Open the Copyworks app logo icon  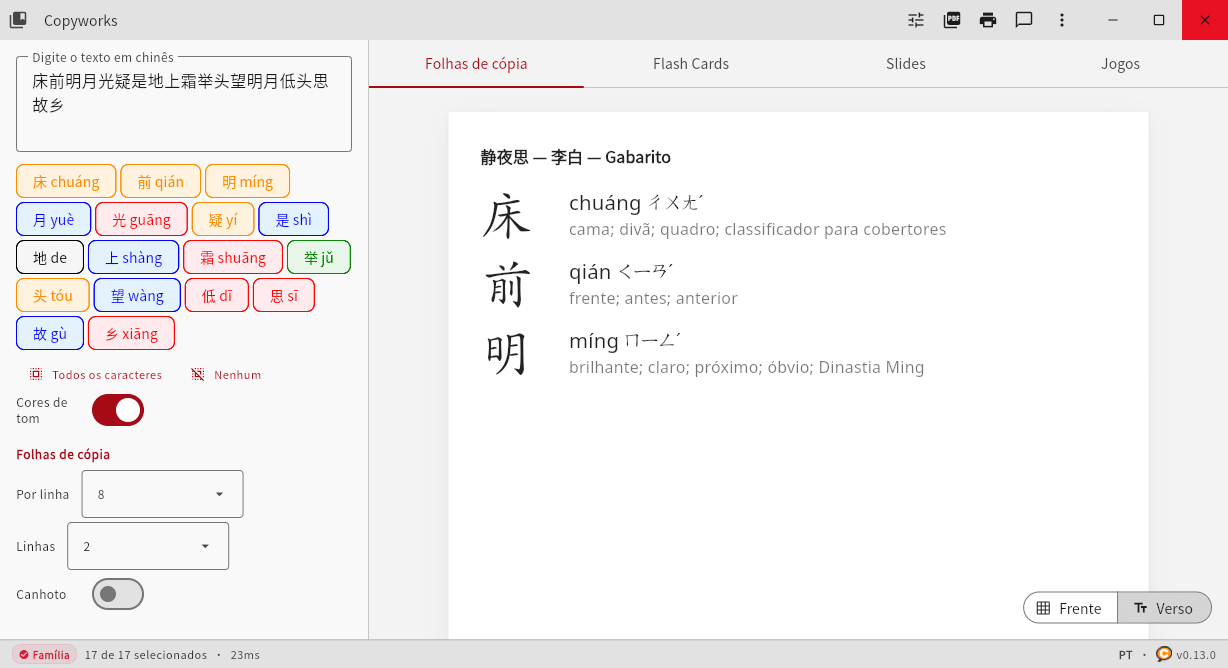point(18,20)
